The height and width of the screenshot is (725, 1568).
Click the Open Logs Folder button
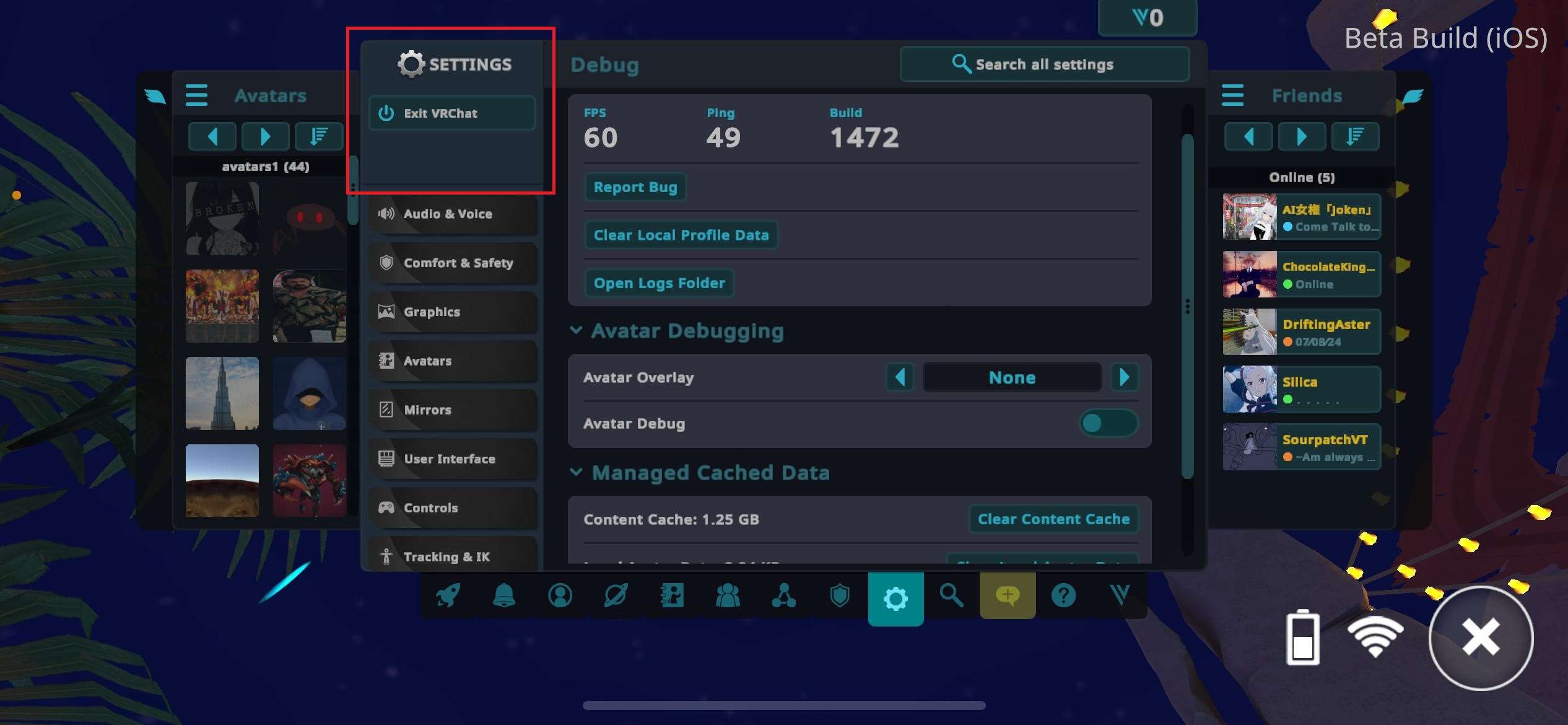tap(659, 283)
